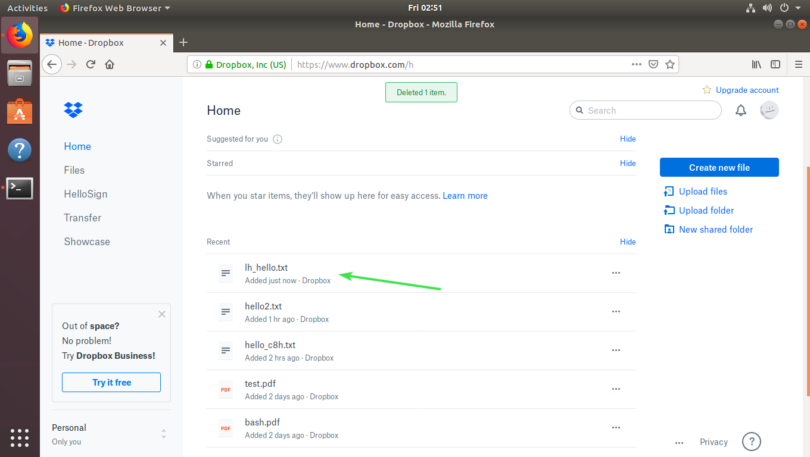
Task: Open lh_hello.txt file
Action: pyautogui.click(x=266, y=267)
